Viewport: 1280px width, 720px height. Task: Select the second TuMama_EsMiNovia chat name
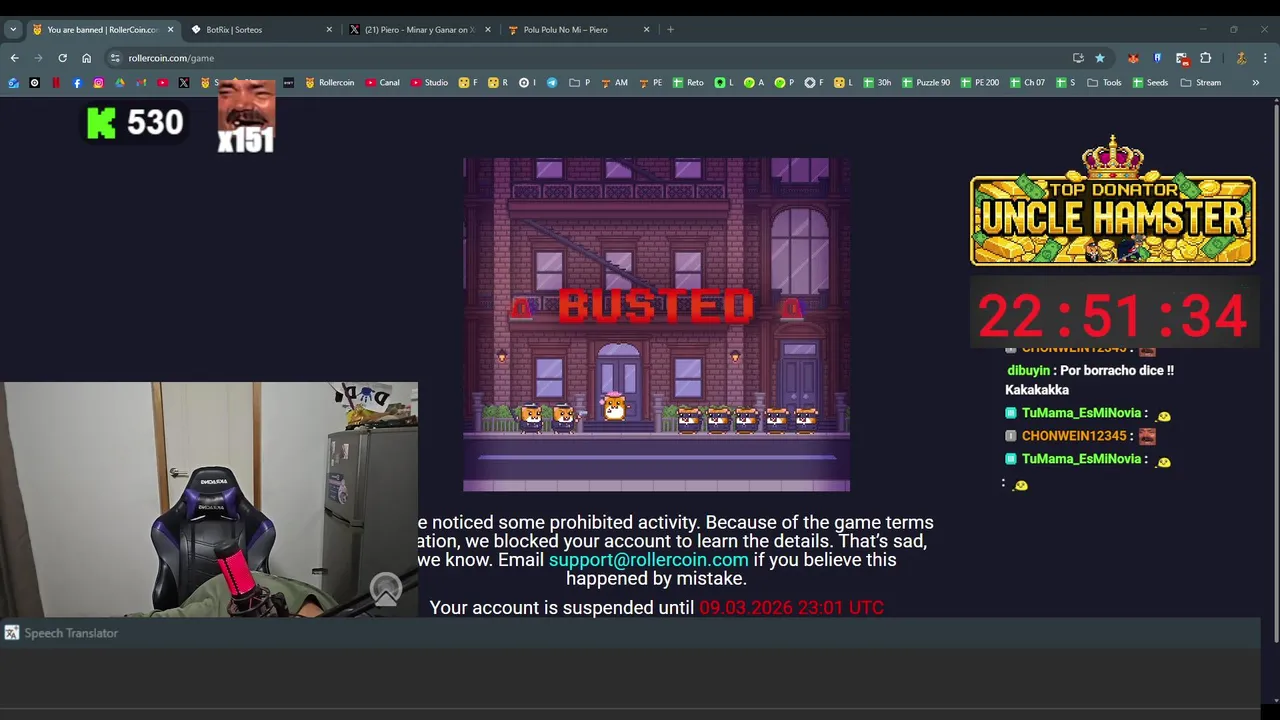point(1081,459)
